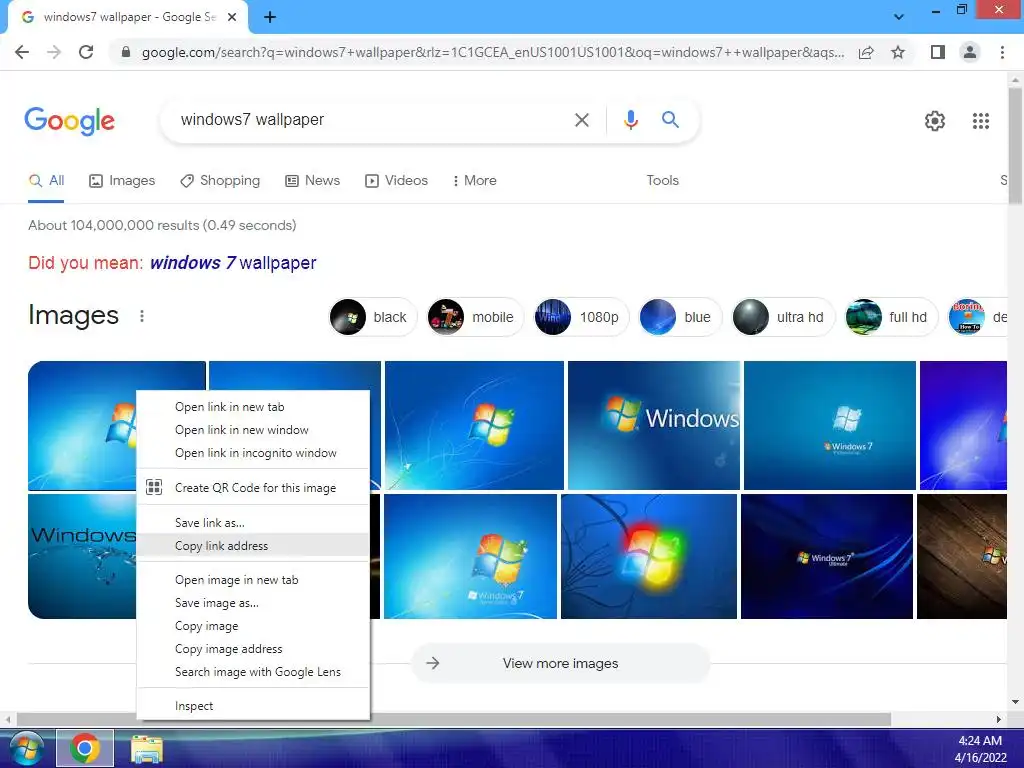Click the Chrome taskbar icon
This screenshot has width=1024, height=768.
pos(85,748)
